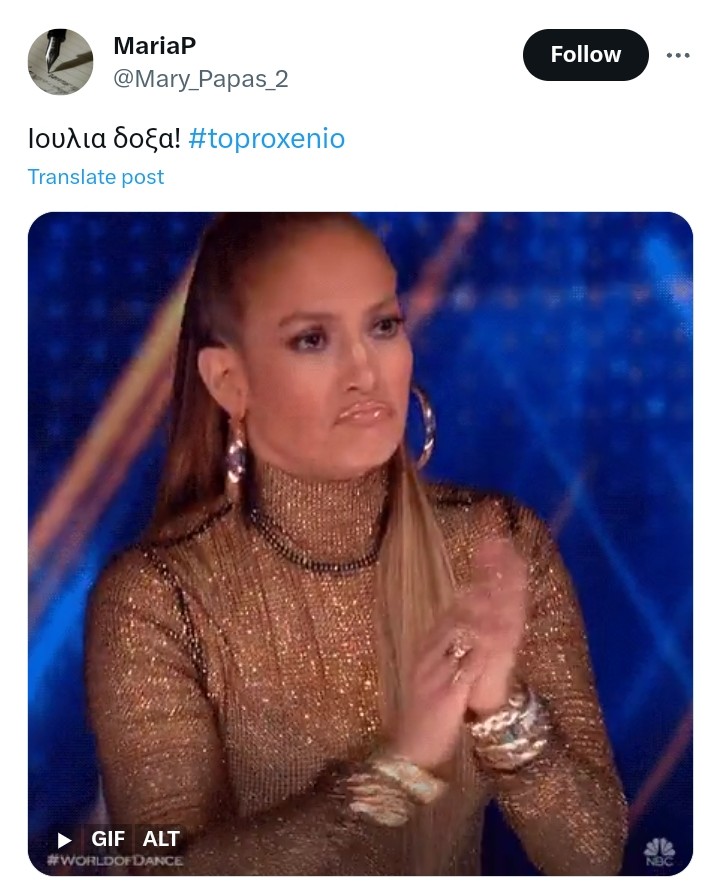This screenshot has width=712, height=896.
Task: Click the GIF badge on the media
Action: point(107,839)
